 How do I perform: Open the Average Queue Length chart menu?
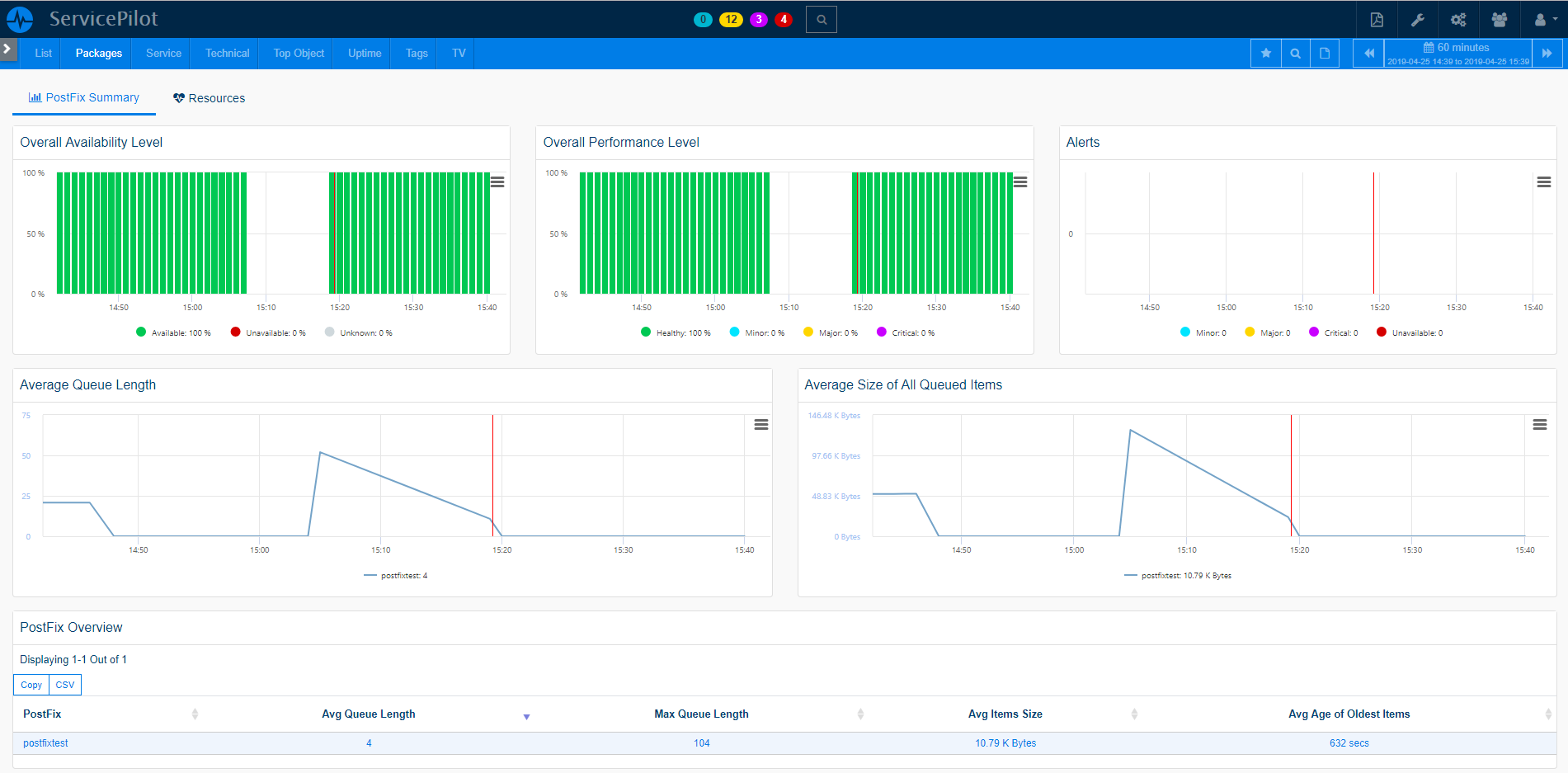[x=760, y=425]
